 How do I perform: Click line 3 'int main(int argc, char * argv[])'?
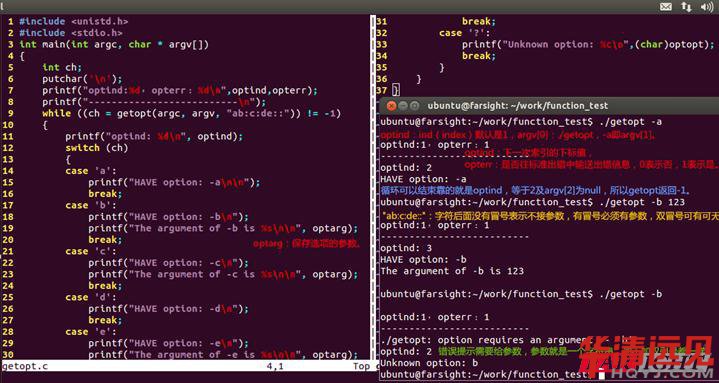click(x=114, y=44)
